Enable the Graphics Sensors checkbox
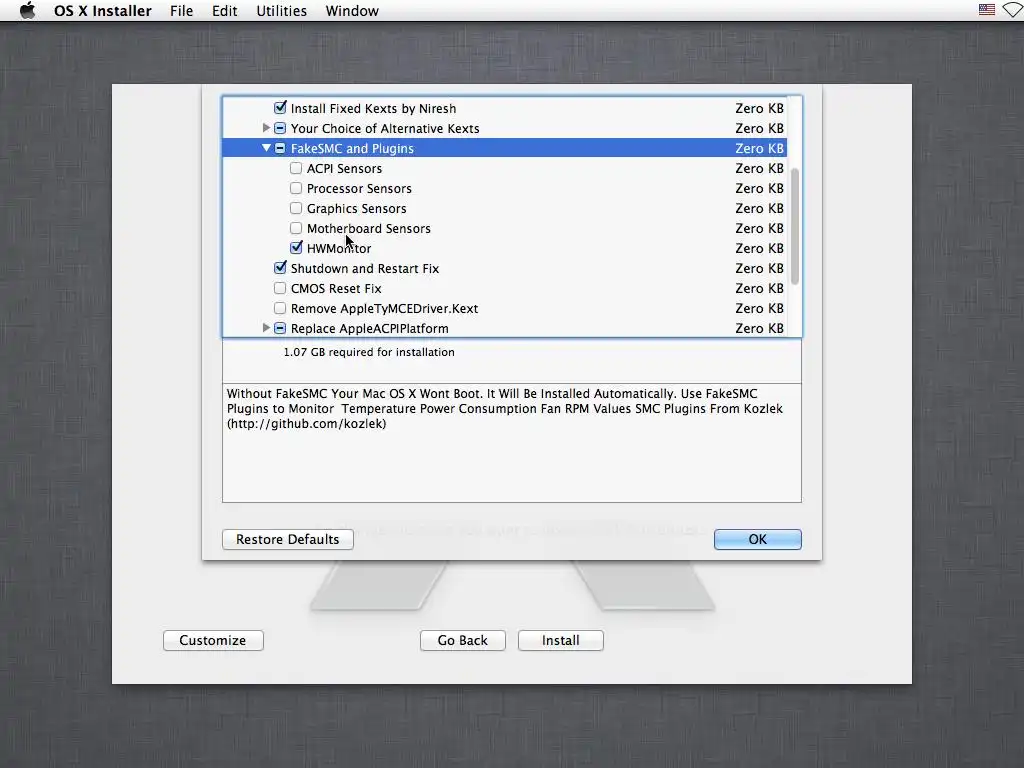 (x=296, y=208)
